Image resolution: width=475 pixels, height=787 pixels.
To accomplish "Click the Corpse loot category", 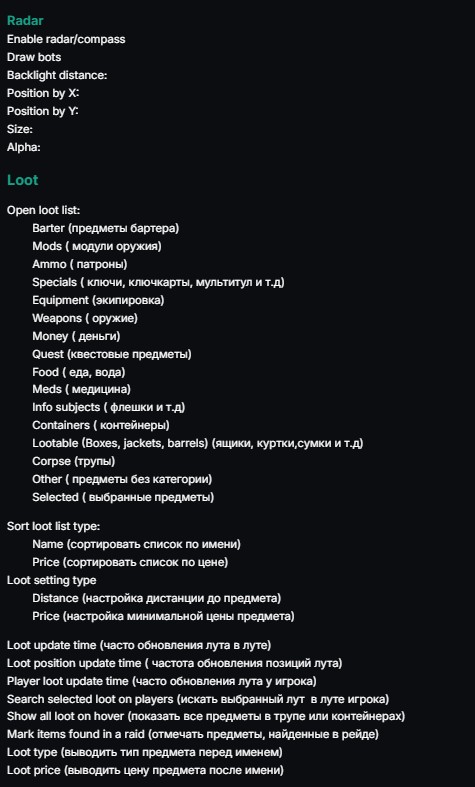I will click(74, 461).
